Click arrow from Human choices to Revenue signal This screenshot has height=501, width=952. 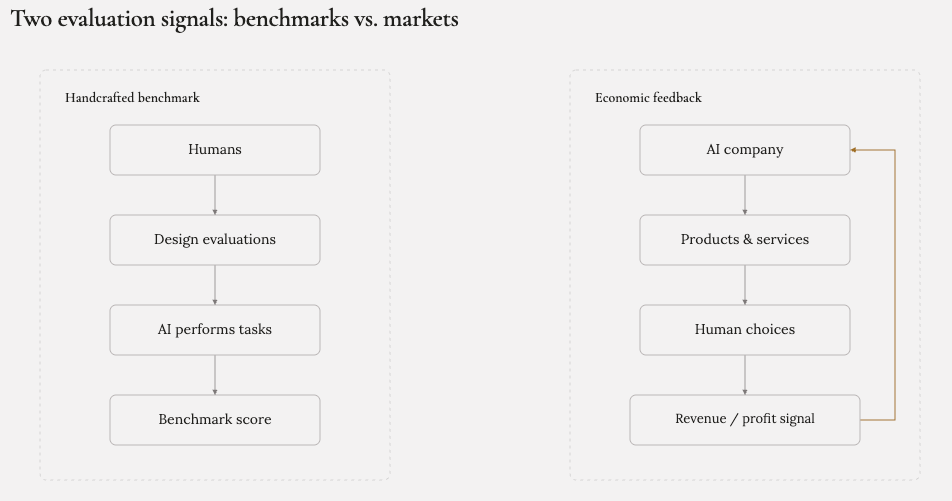(745, 375)
